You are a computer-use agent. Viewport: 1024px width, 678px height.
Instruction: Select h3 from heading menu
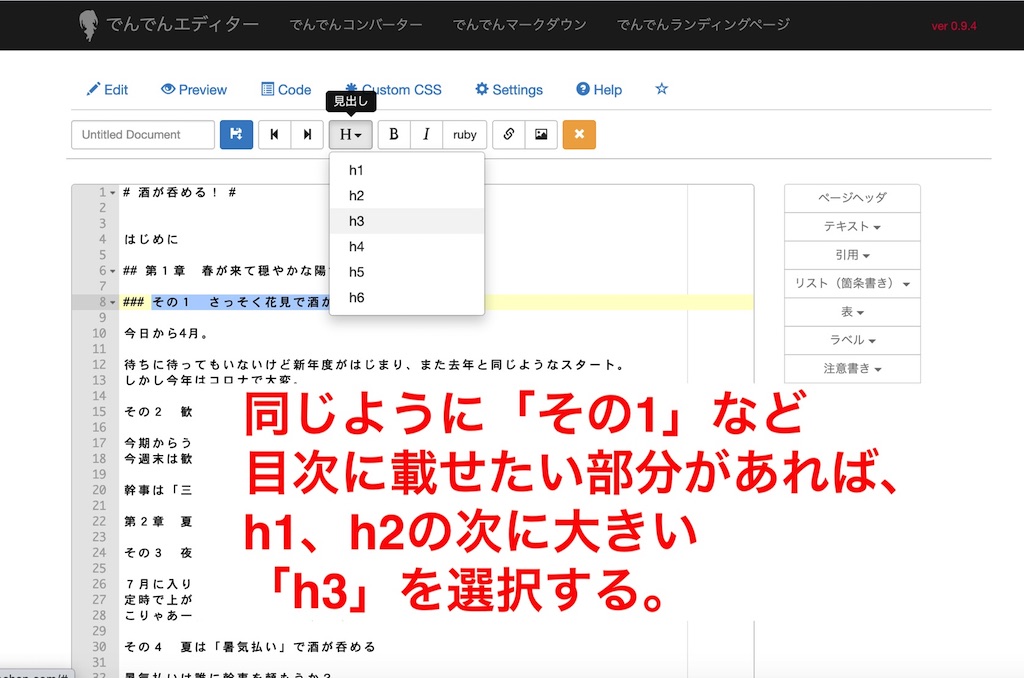(x=357, y=221)
